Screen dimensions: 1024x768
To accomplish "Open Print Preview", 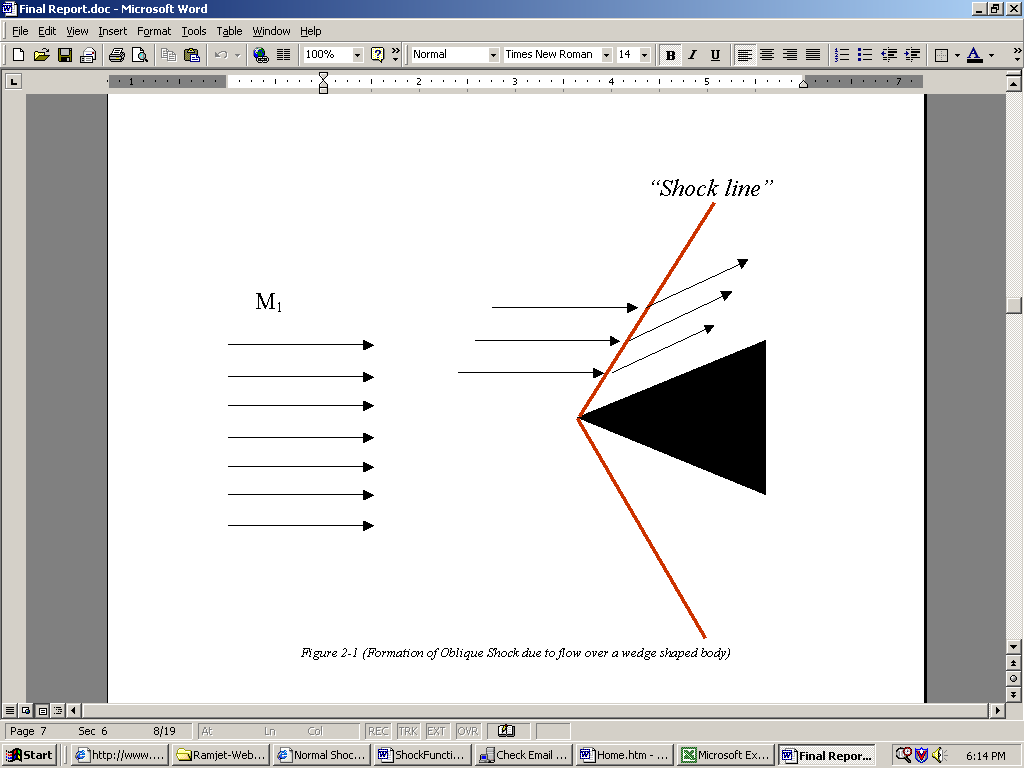I will tap(140, 55).
